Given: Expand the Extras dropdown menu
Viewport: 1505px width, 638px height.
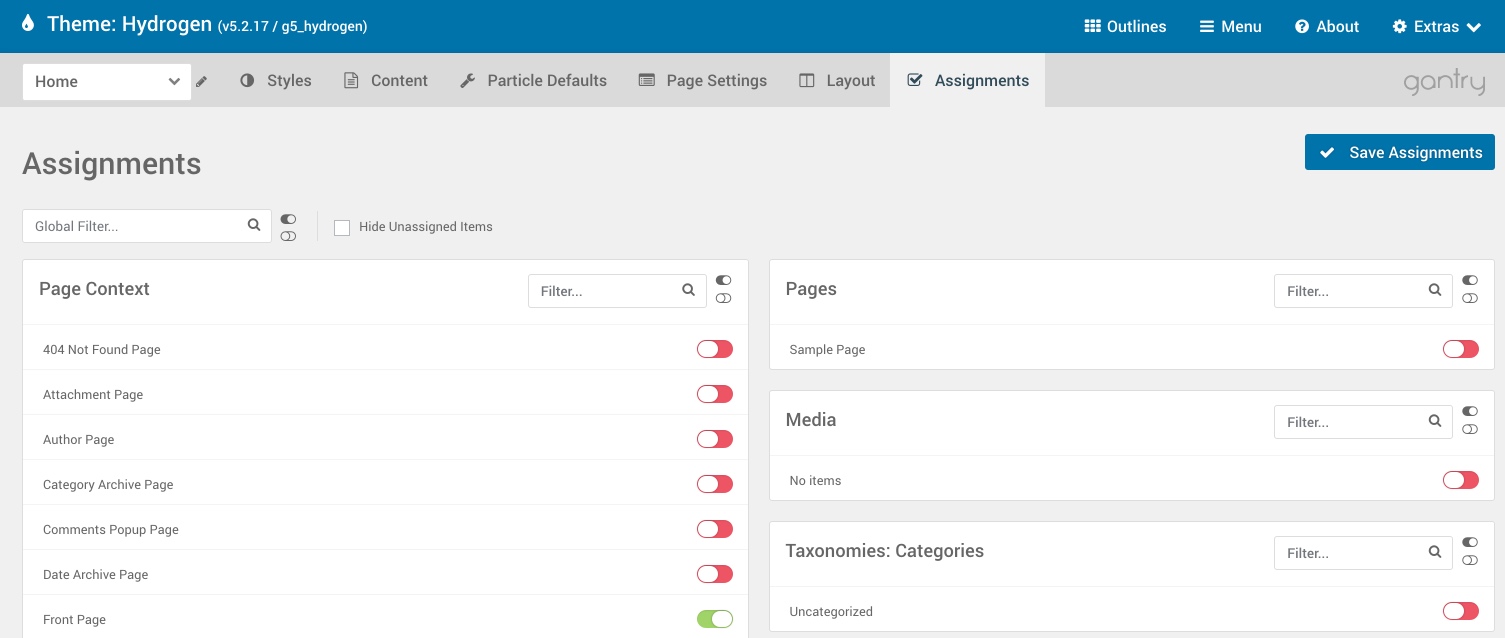Looking at the screenshot, I should (x=1436, y=27).
